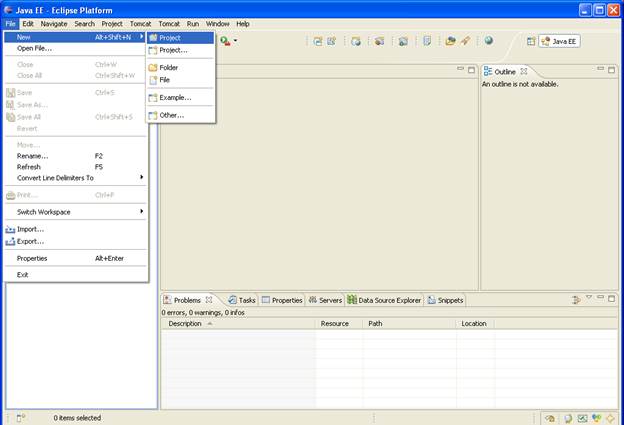Sort by the Description column header
This screenshot has width=624, height=425.
[238, 324]
